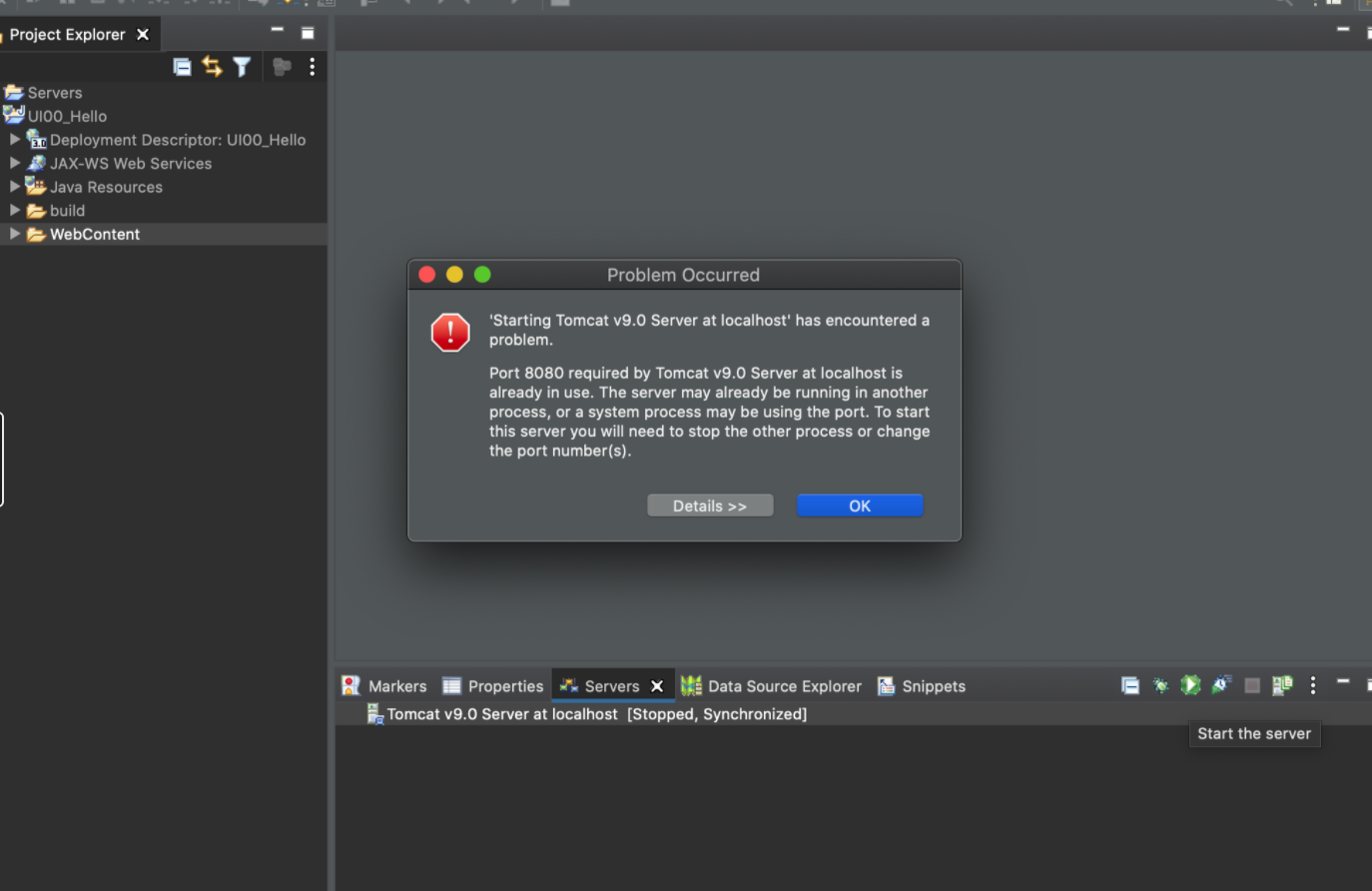Image resolution: width=1372 pixels, height=891 pixels.
Task: Click the UI00_Hello project icon
Action: (14, 115)
